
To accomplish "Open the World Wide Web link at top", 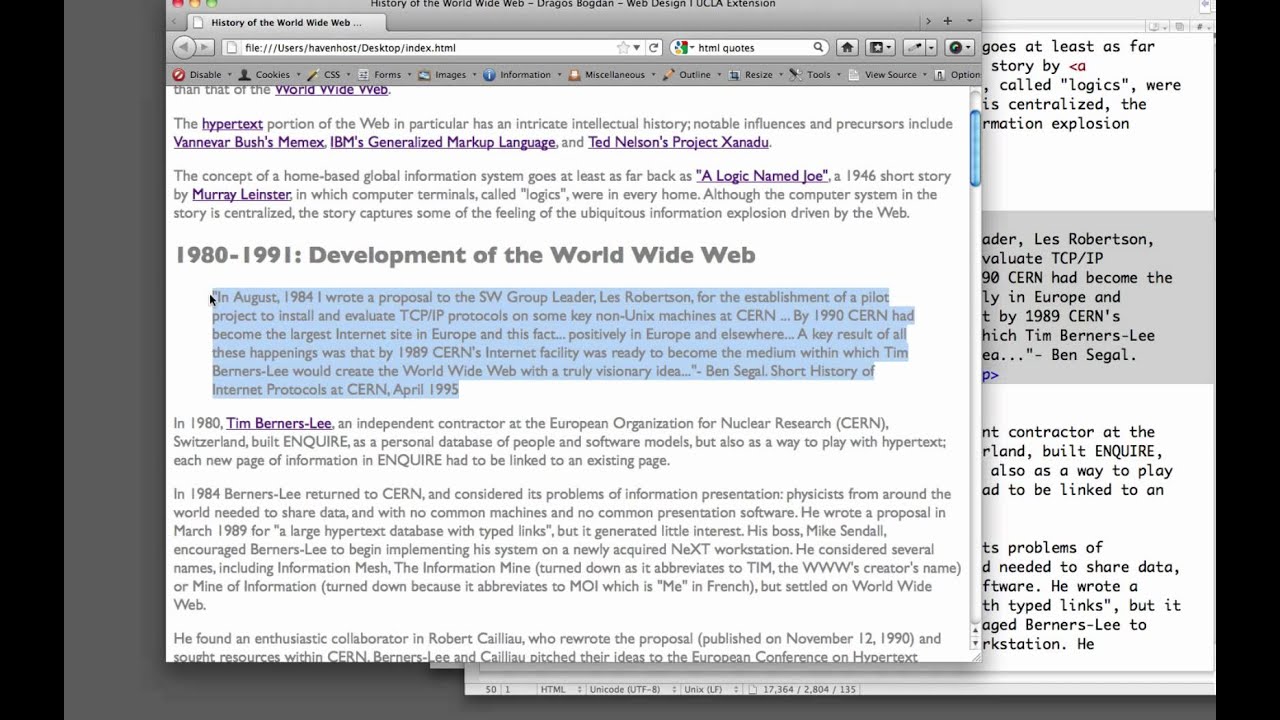I will pos(331,90).
